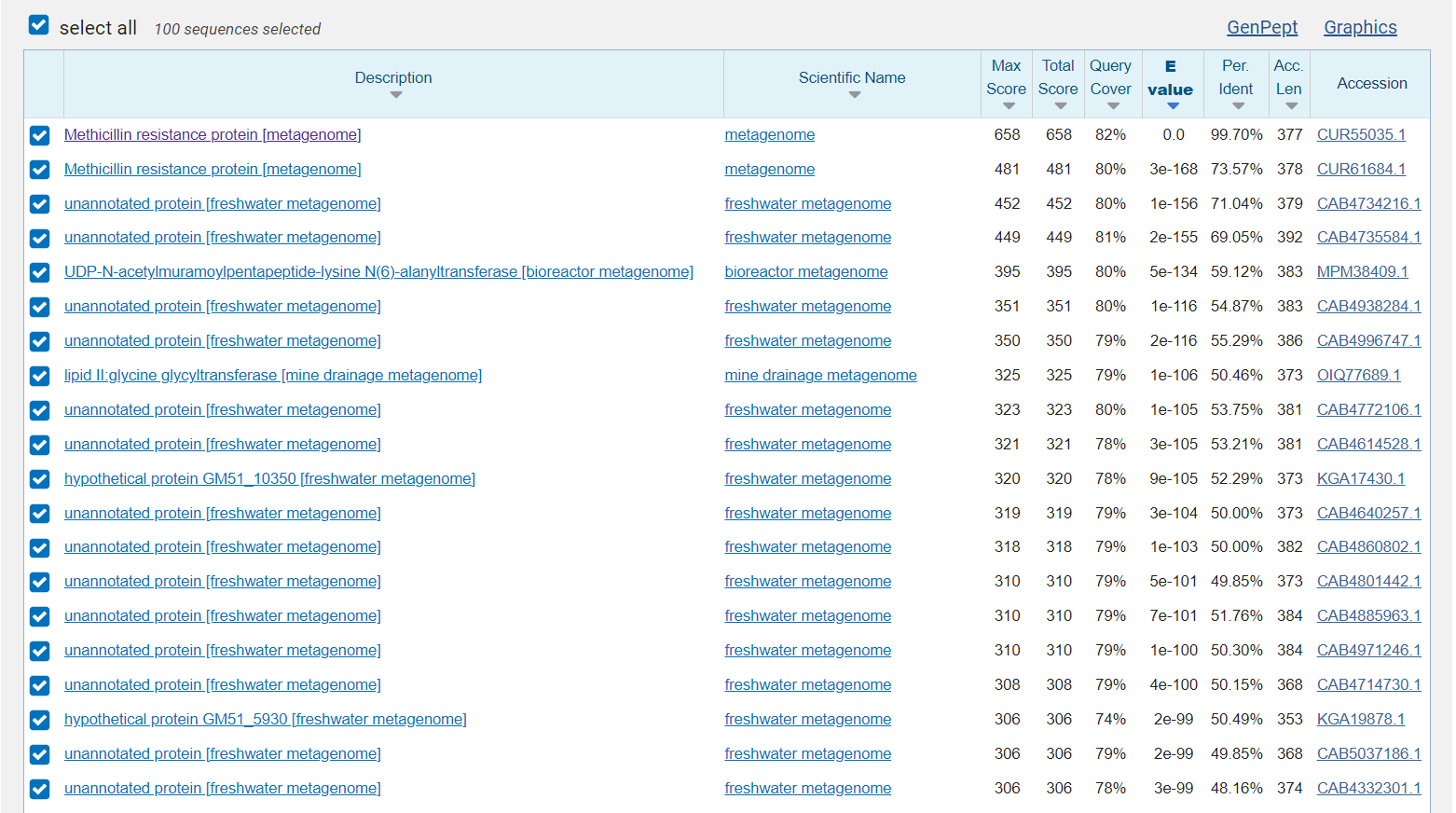1456x813 pixels.
Task: Sort by the Acc. Len column arrow
Action: click(1291, 106)
